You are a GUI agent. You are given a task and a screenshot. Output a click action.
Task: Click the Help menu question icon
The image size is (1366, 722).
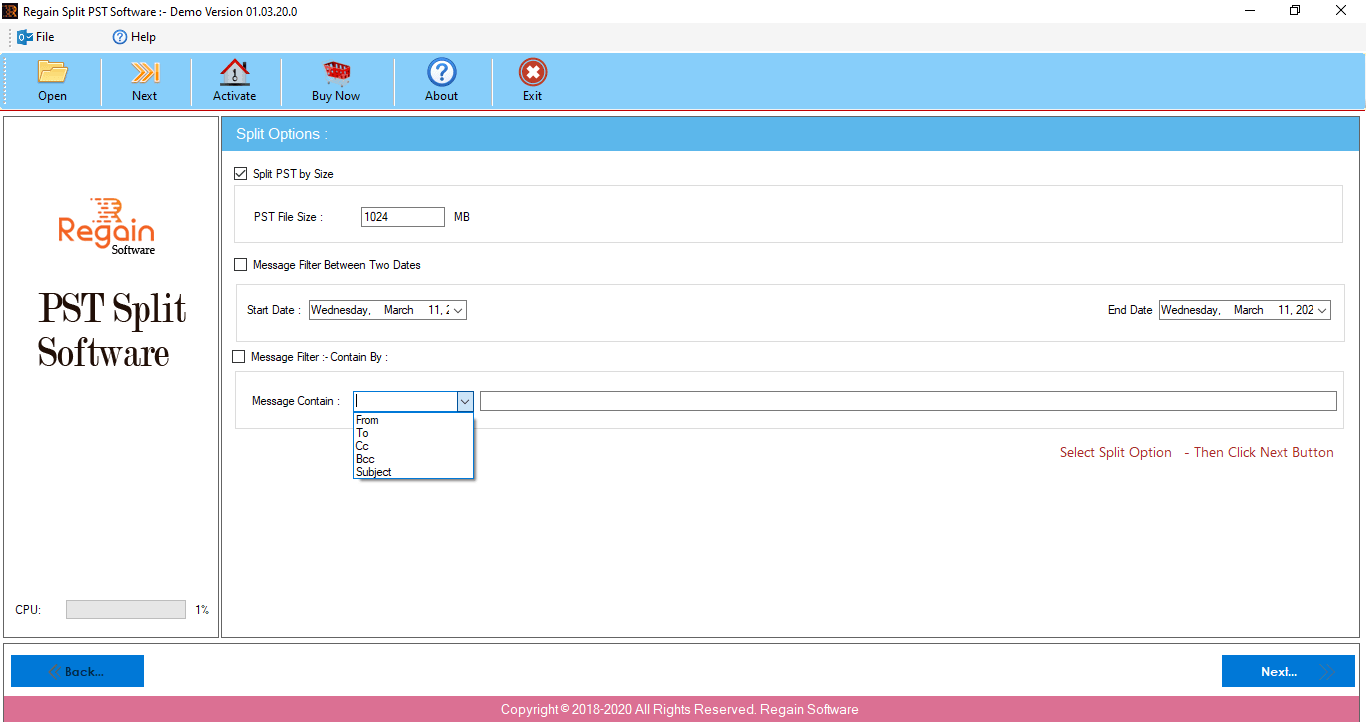tap(120, 37)
